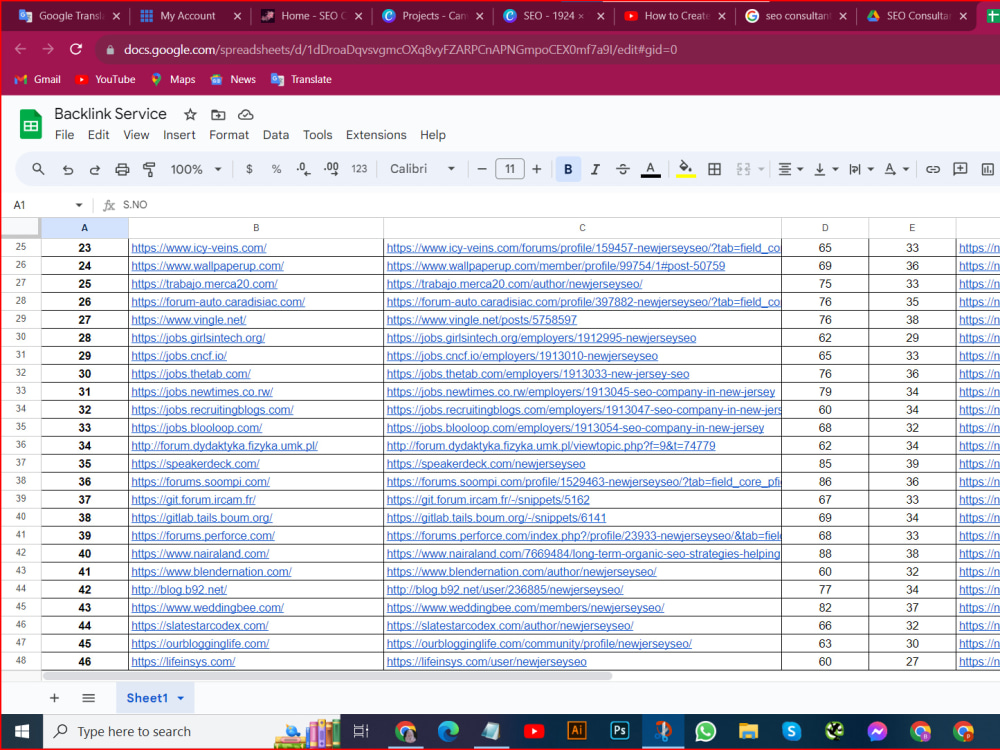Open the borders tool
This screenshot has width=1000, height=750.
714,169
